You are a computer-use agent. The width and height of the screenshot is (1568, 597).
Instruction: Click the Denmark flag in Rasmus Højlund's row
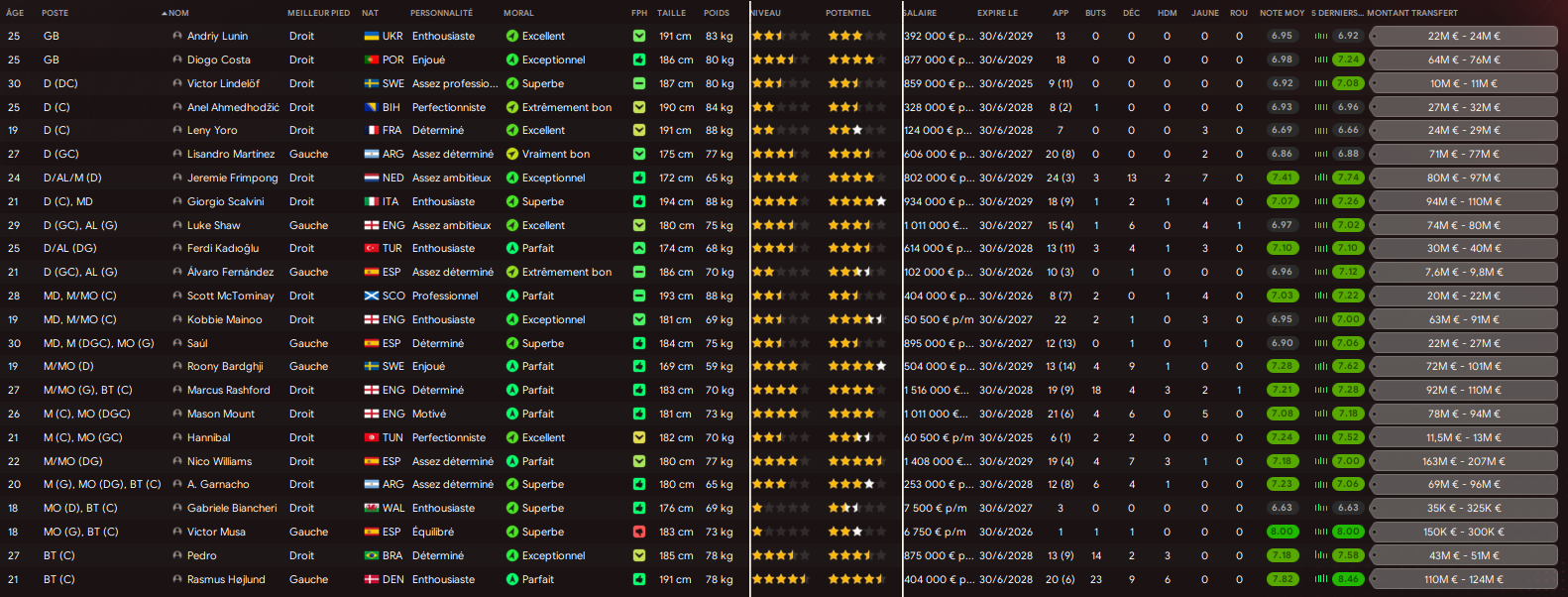pyautogui.click(x=372, y=579)
